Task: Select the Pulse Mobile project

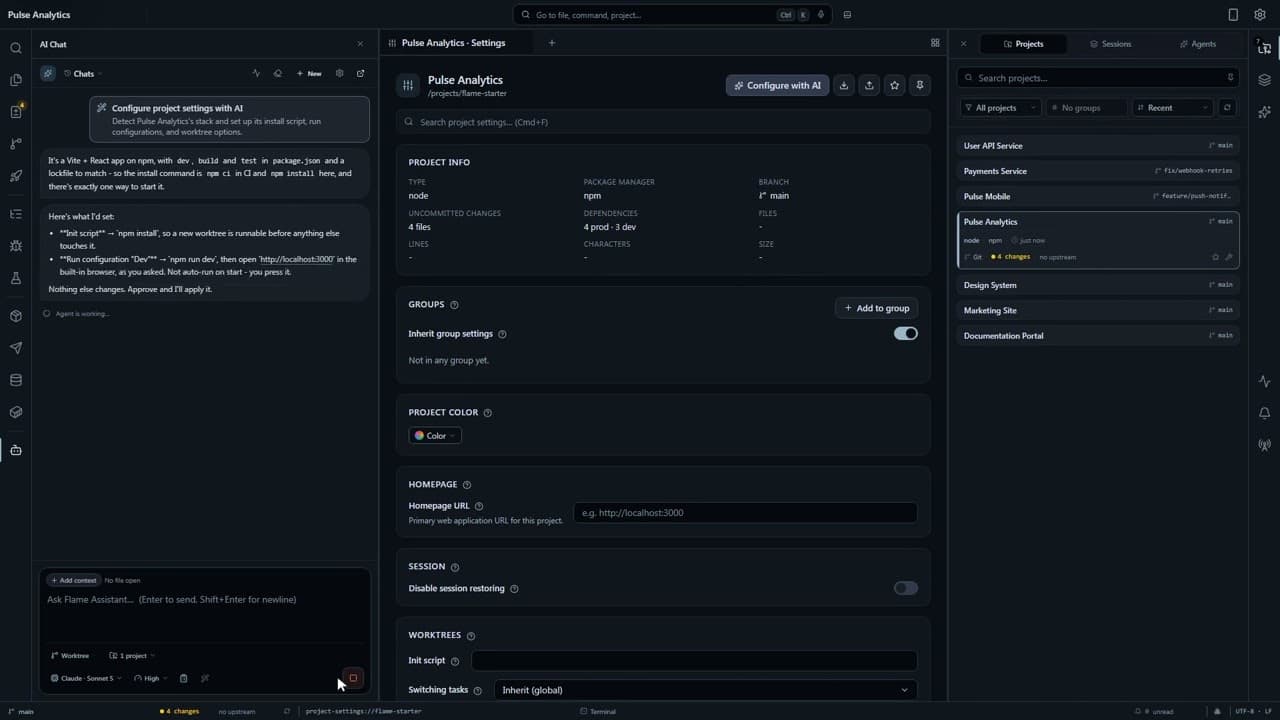Action: click(x=1098, y=196)
